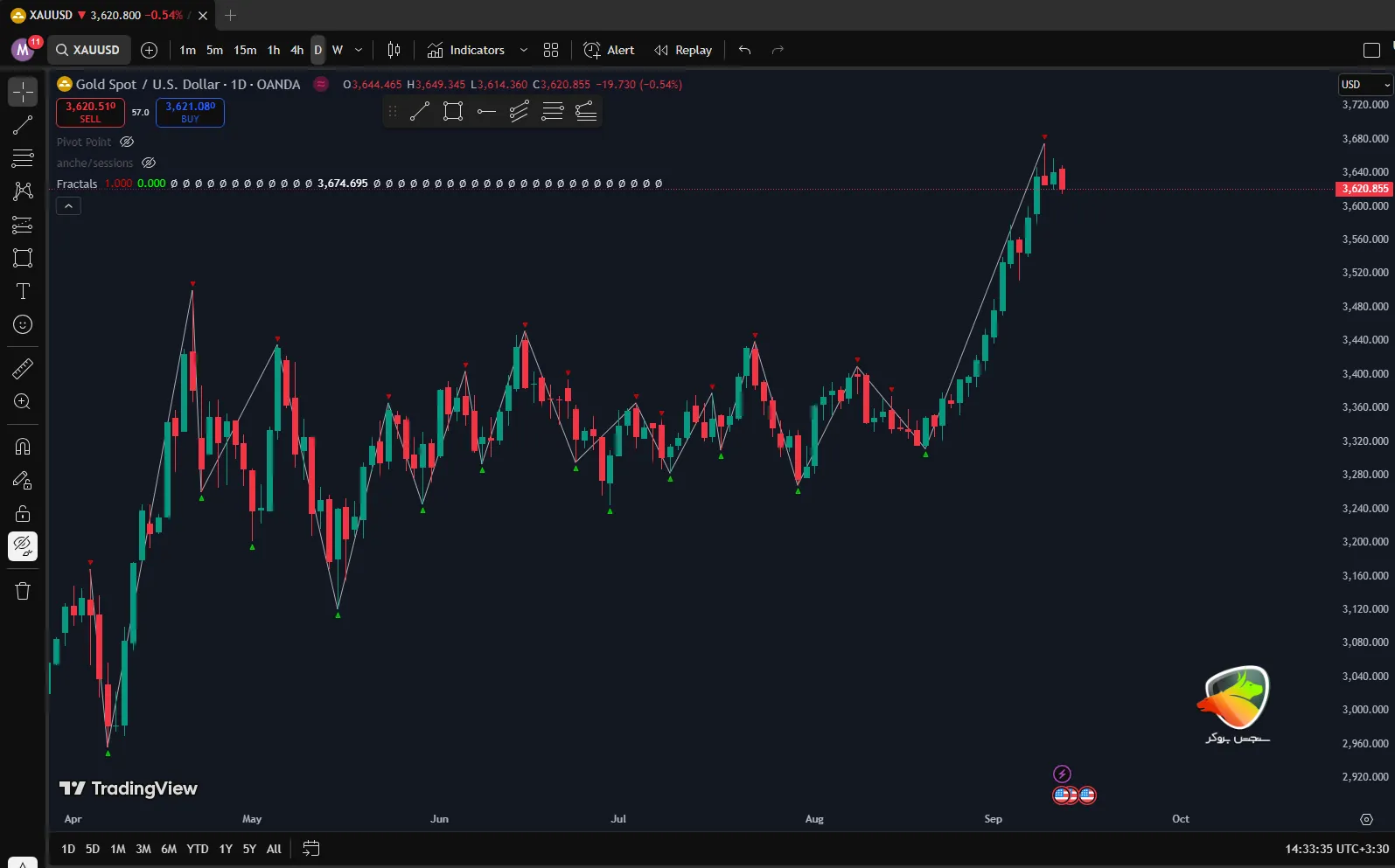Collapse the indicator legend chevron
Image resolution: width=1395 pixels, height=868 pixels.
point(68,206)
